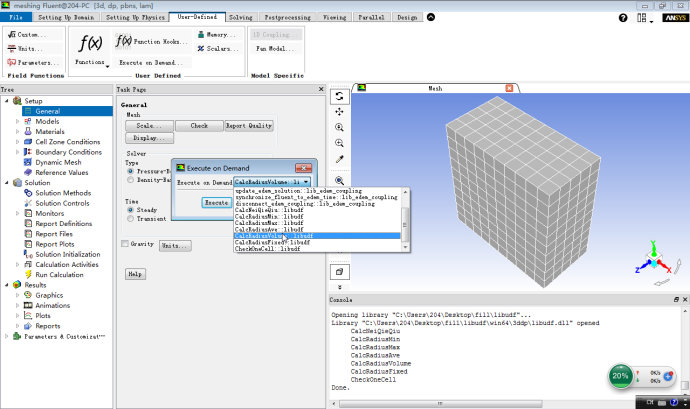Image resolution: width=690 pixels, height=409 pixels.
Task: Switch to the Postprocessing tab
Action: [287, 17]
